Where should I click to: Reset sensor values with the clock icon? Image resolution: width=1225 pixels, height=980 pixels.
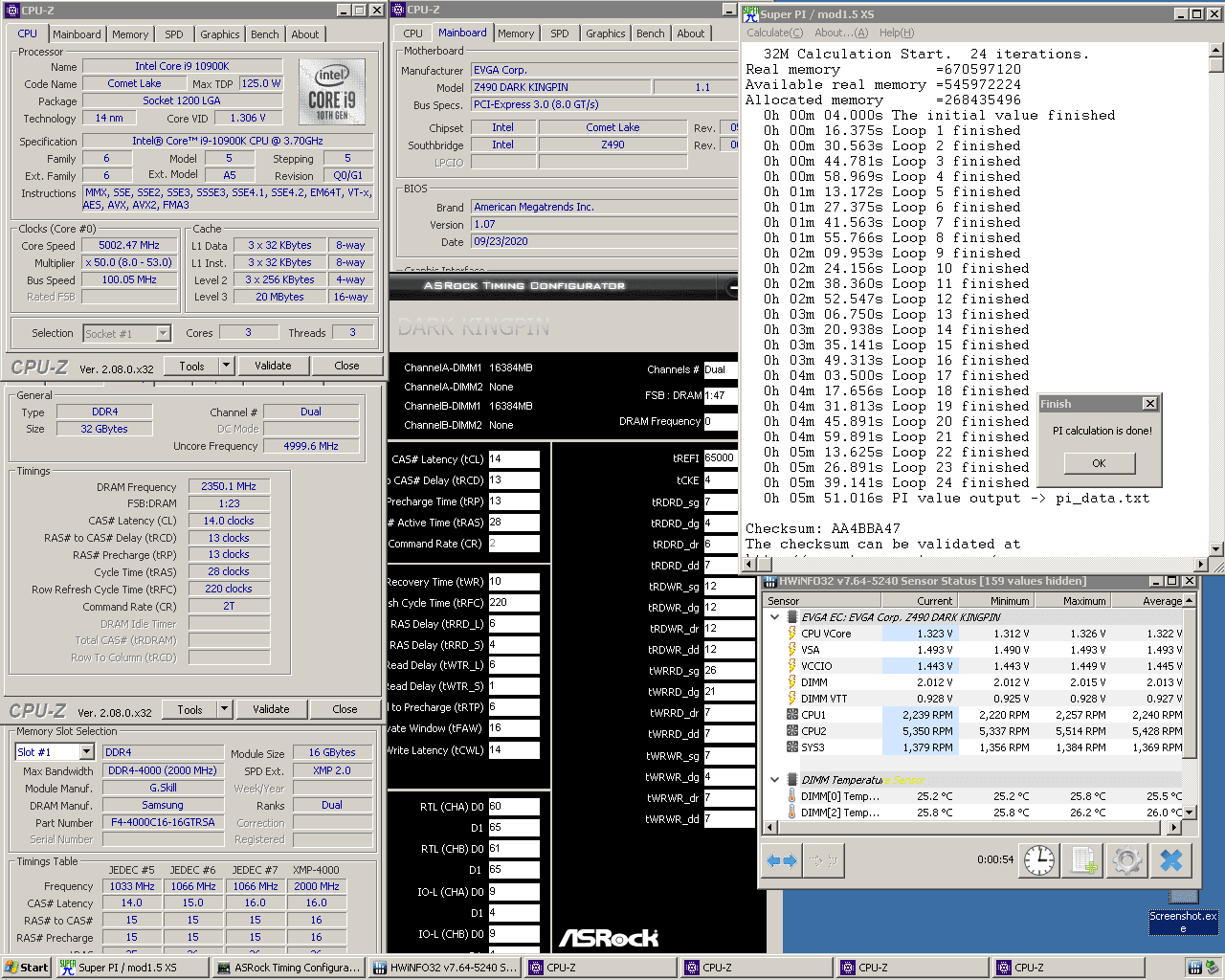[1038, 860]
